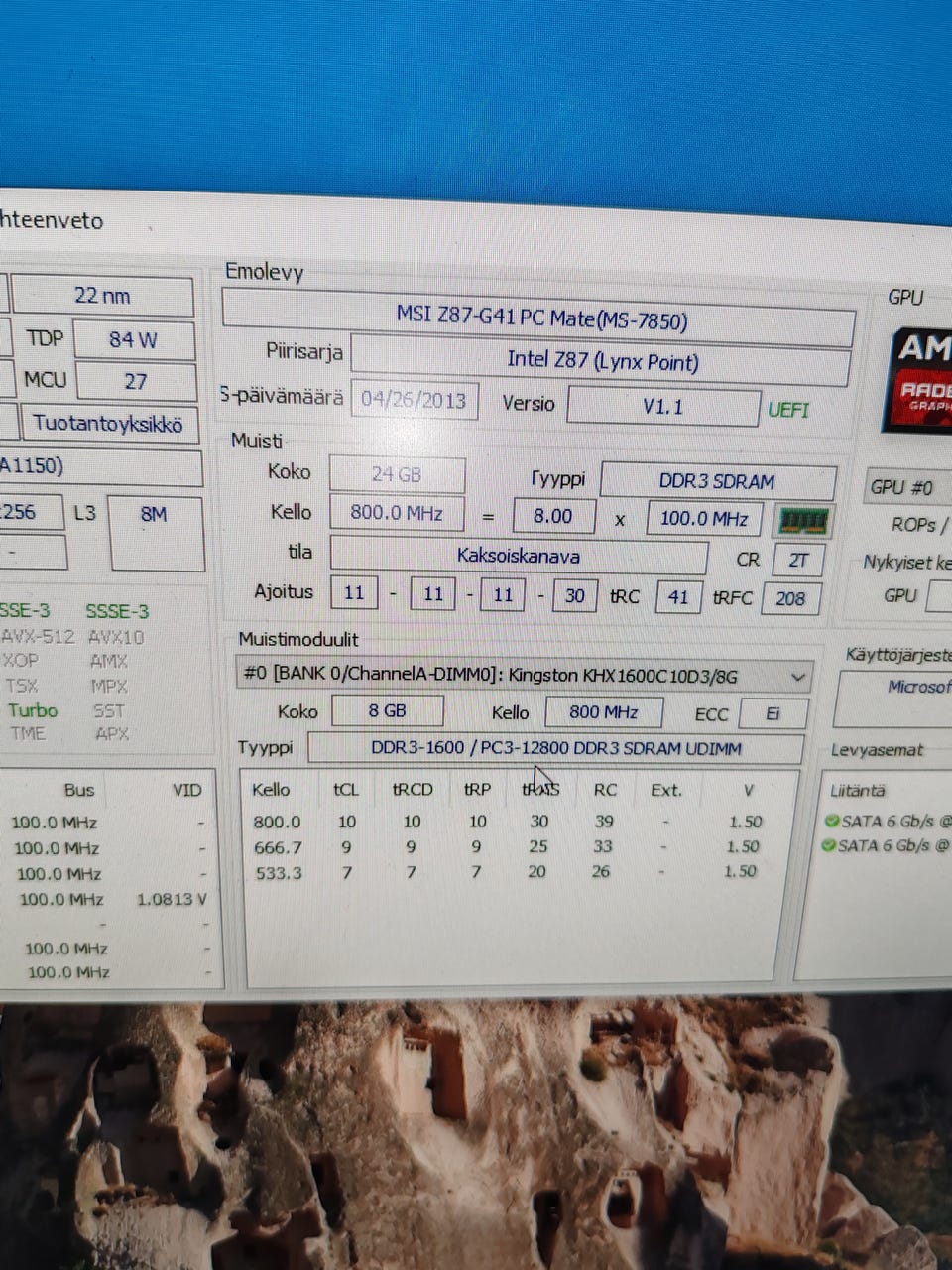This screenshot has width=952, height=1270.
Task: Click the module size 8 GB field
Action: point(387,711)
